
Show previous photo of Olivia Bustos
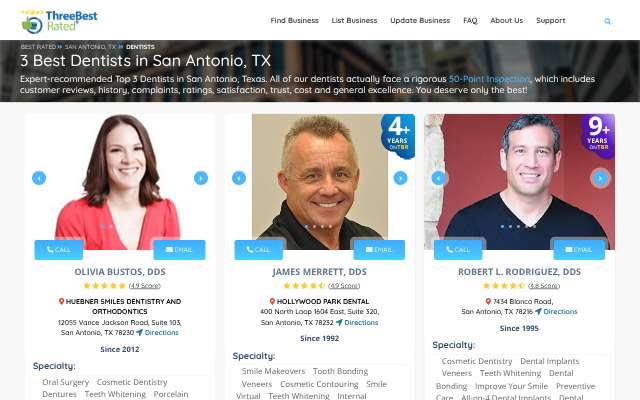tap(39, 178)
